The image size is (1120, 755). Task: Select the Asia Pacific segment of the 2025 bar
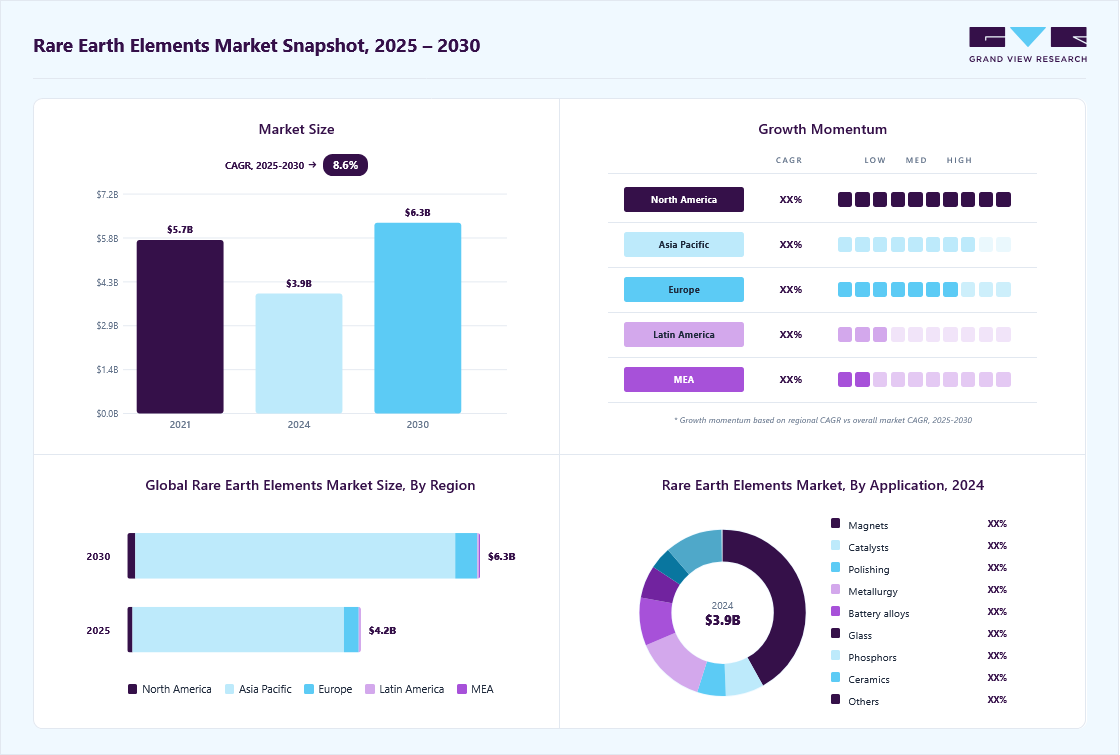[x=238, y=630]
